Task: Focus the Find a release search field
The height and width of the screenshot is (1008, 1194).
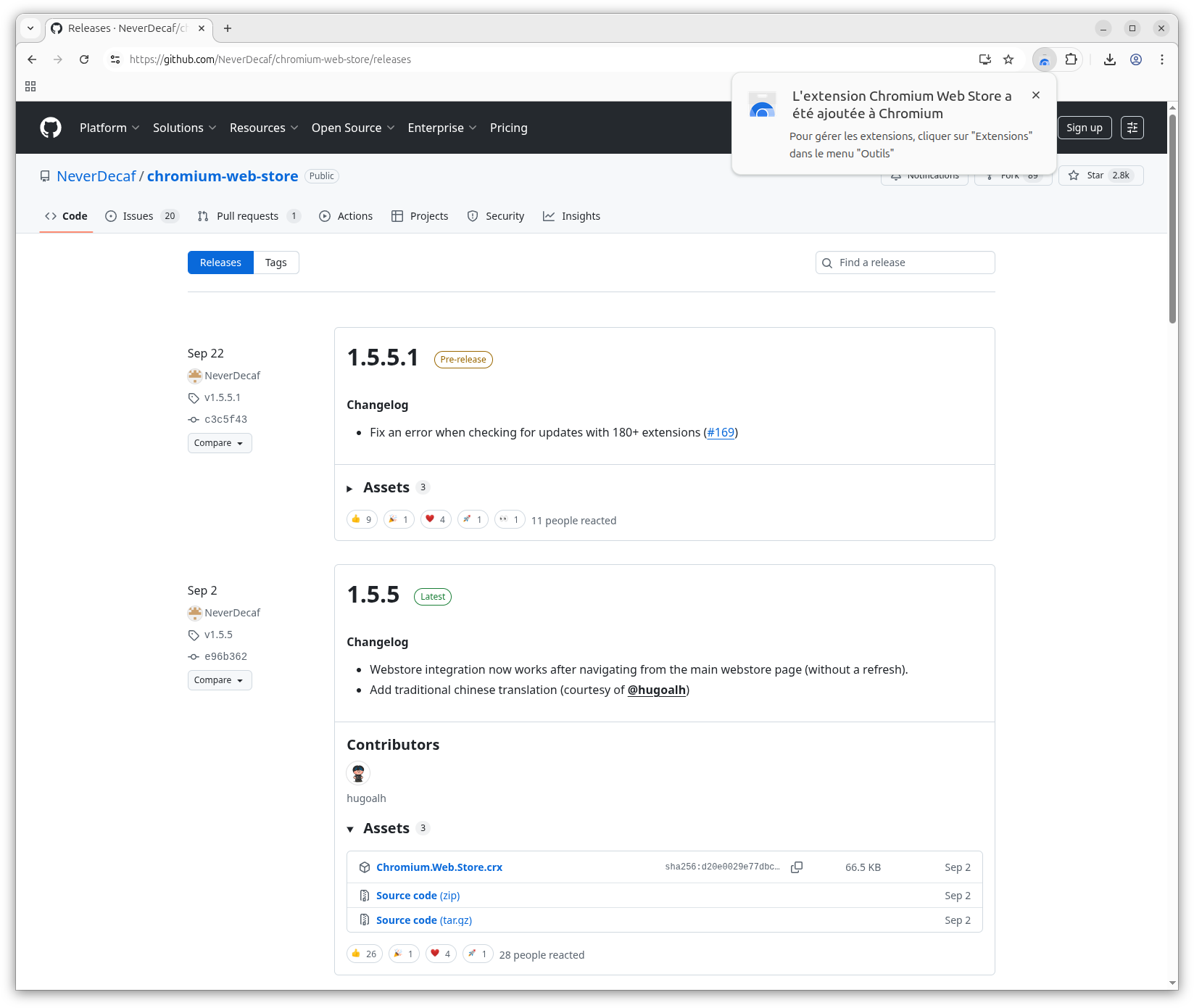Action: click(912, 263)
